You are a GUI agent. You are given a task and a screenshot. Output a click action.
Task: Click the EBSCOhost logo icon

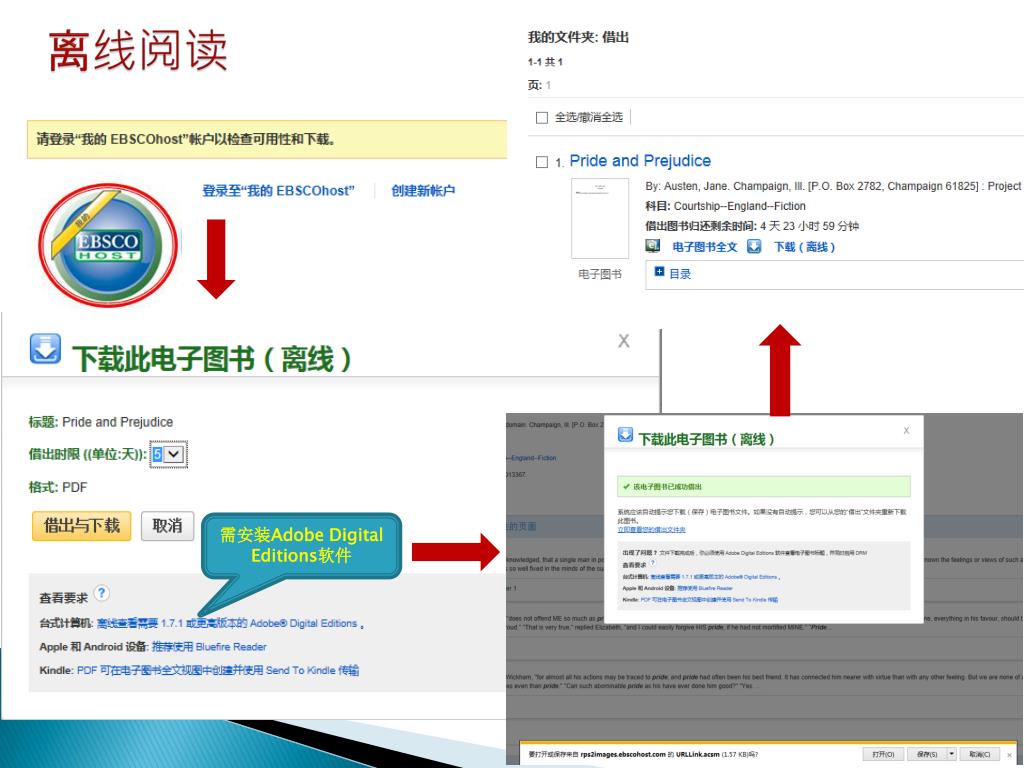[108, 245]
